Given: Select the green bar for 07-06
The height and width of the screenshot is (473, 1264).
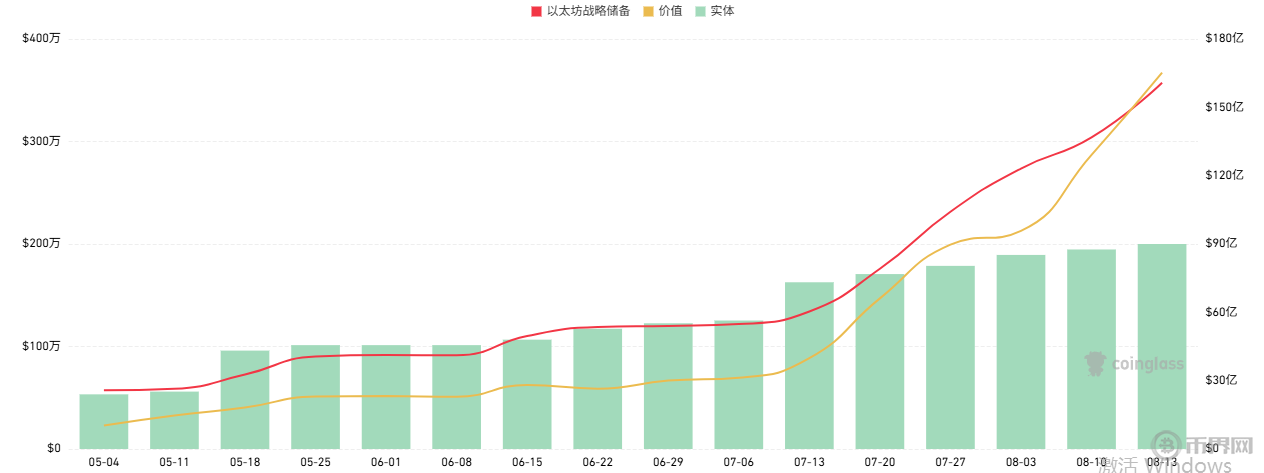Looking at the screenshot, I should 739,384.
